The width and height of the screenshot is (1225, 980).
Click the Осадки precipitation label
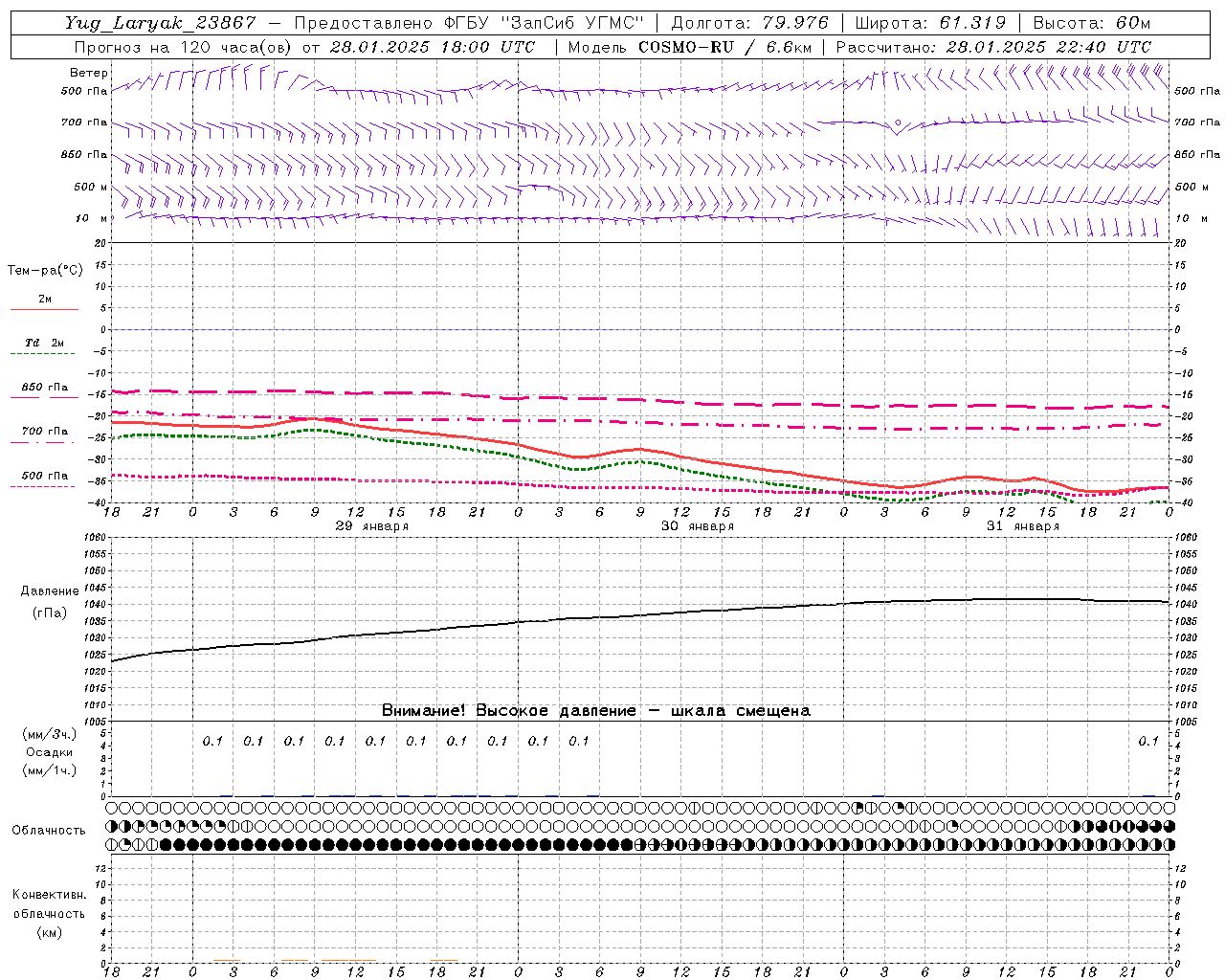(50, 752)
